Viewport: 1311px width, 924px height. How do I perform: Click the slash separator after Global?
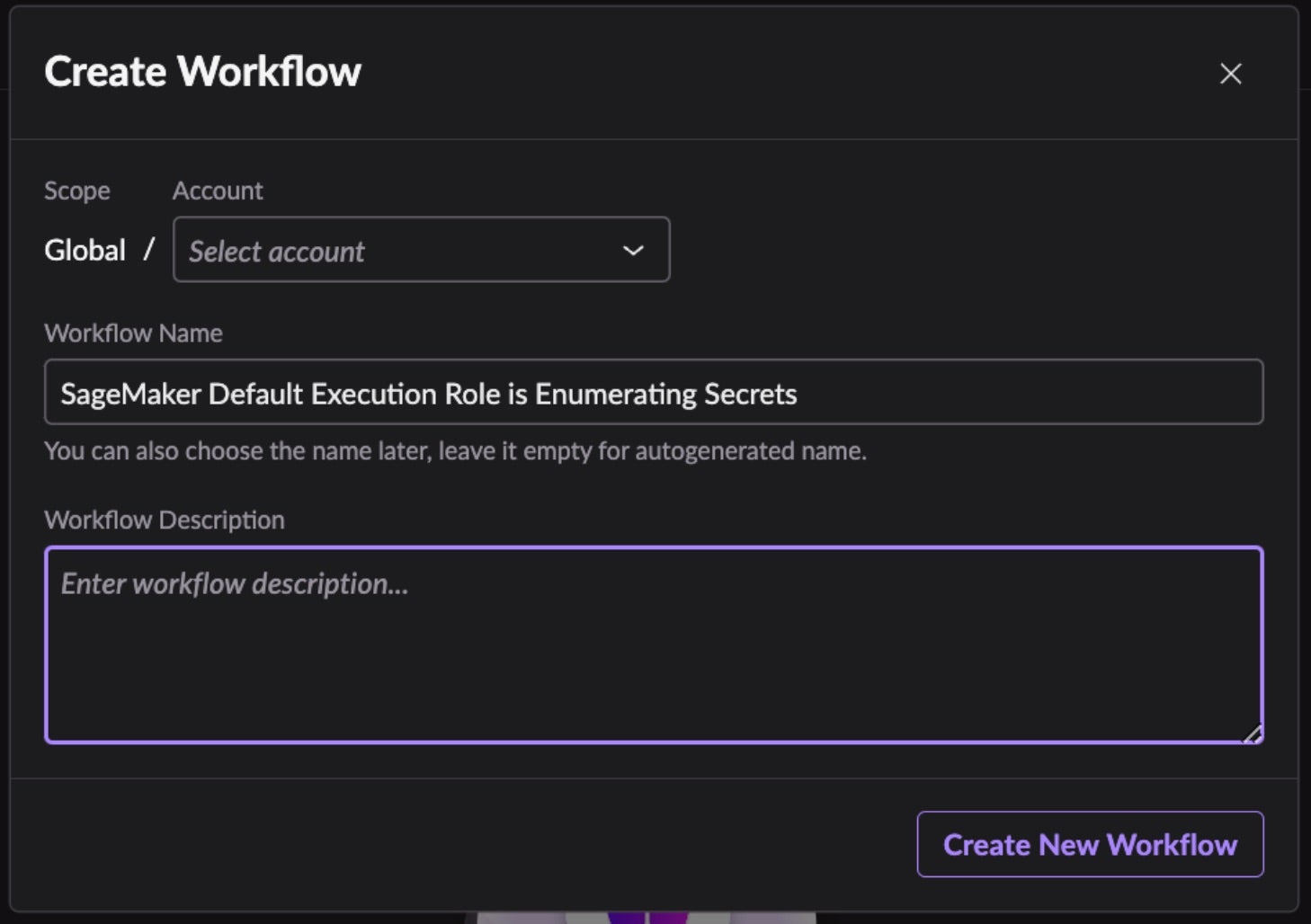pos(148,249)
